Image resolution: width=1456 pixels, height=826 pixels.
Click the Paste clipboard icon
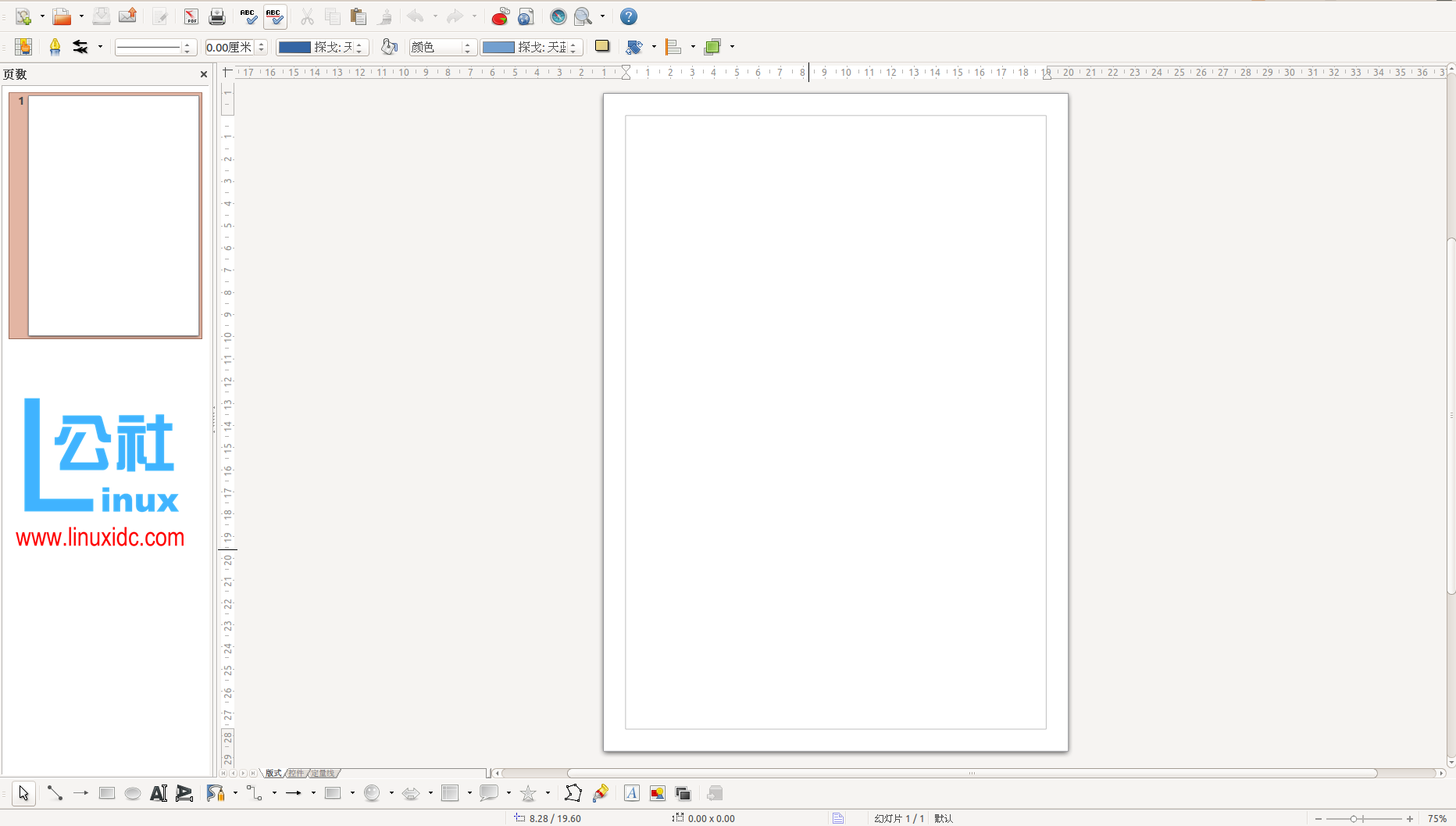pos(359,16)
